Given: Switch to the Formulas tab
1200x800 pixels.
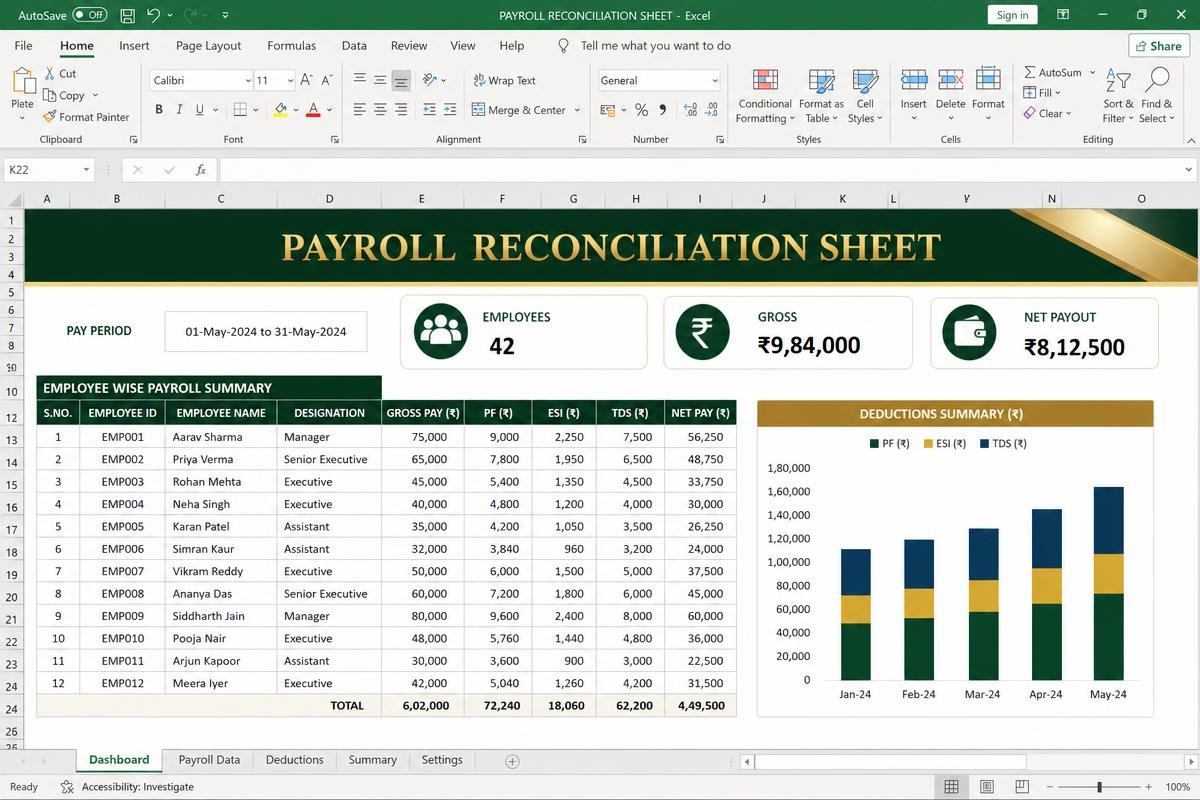Looking at the screenshot, I should click(x=291, y=45).
